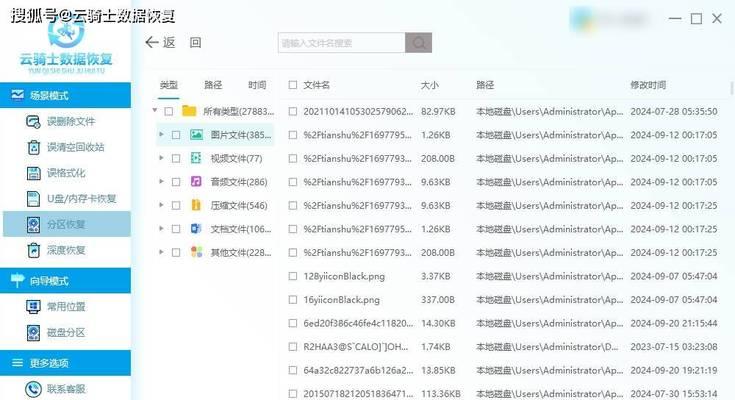Click the 更多选项 hamburger icon
The image size is (735, 400).
[x=17, y=362]
